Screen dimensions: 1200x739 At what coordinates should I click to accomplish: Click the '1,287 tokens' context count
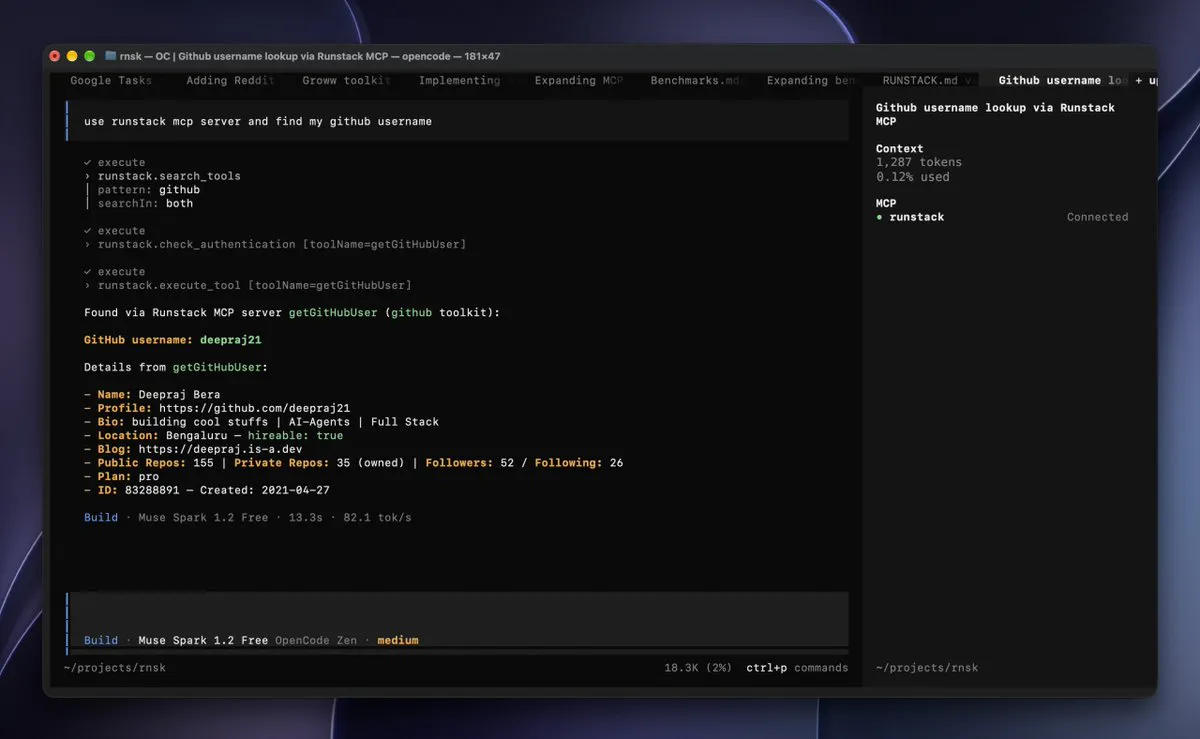pyautogui.click(x=919, y=162)
